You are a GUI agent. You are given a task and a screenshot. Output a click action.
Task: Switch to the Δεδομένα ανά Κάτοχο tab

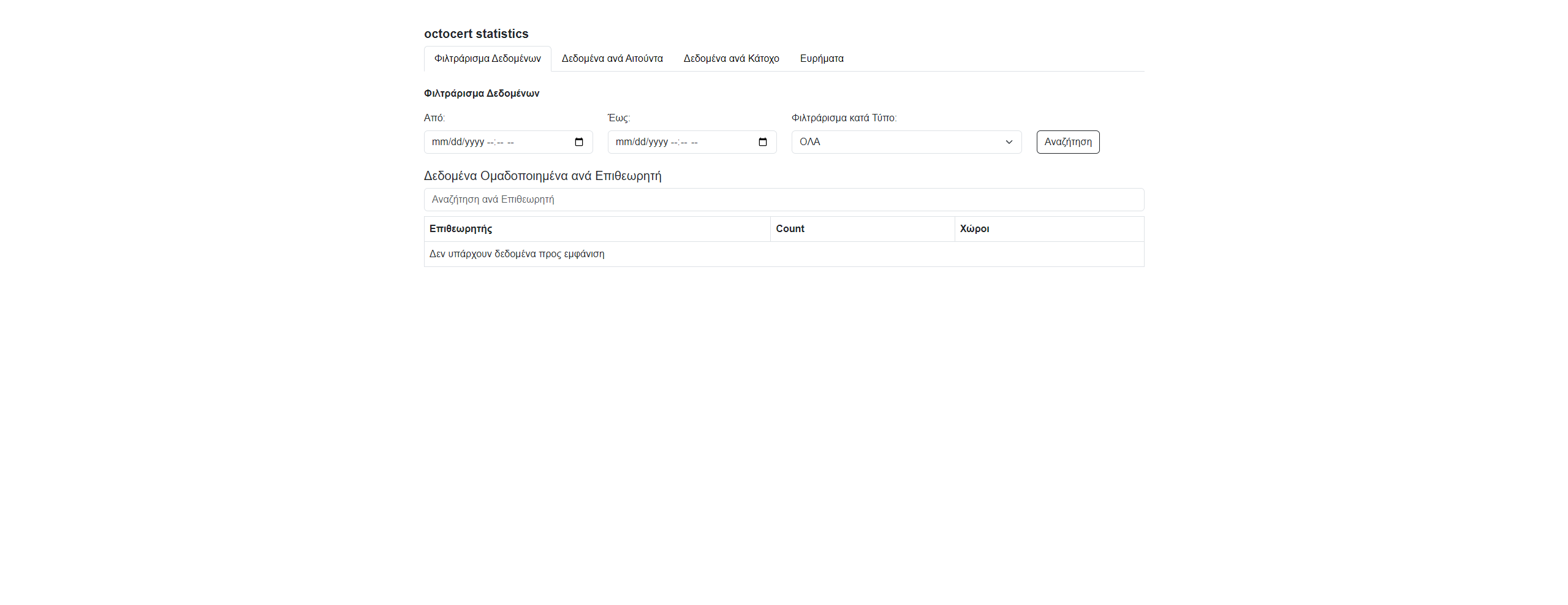click(x=731, y=59)
